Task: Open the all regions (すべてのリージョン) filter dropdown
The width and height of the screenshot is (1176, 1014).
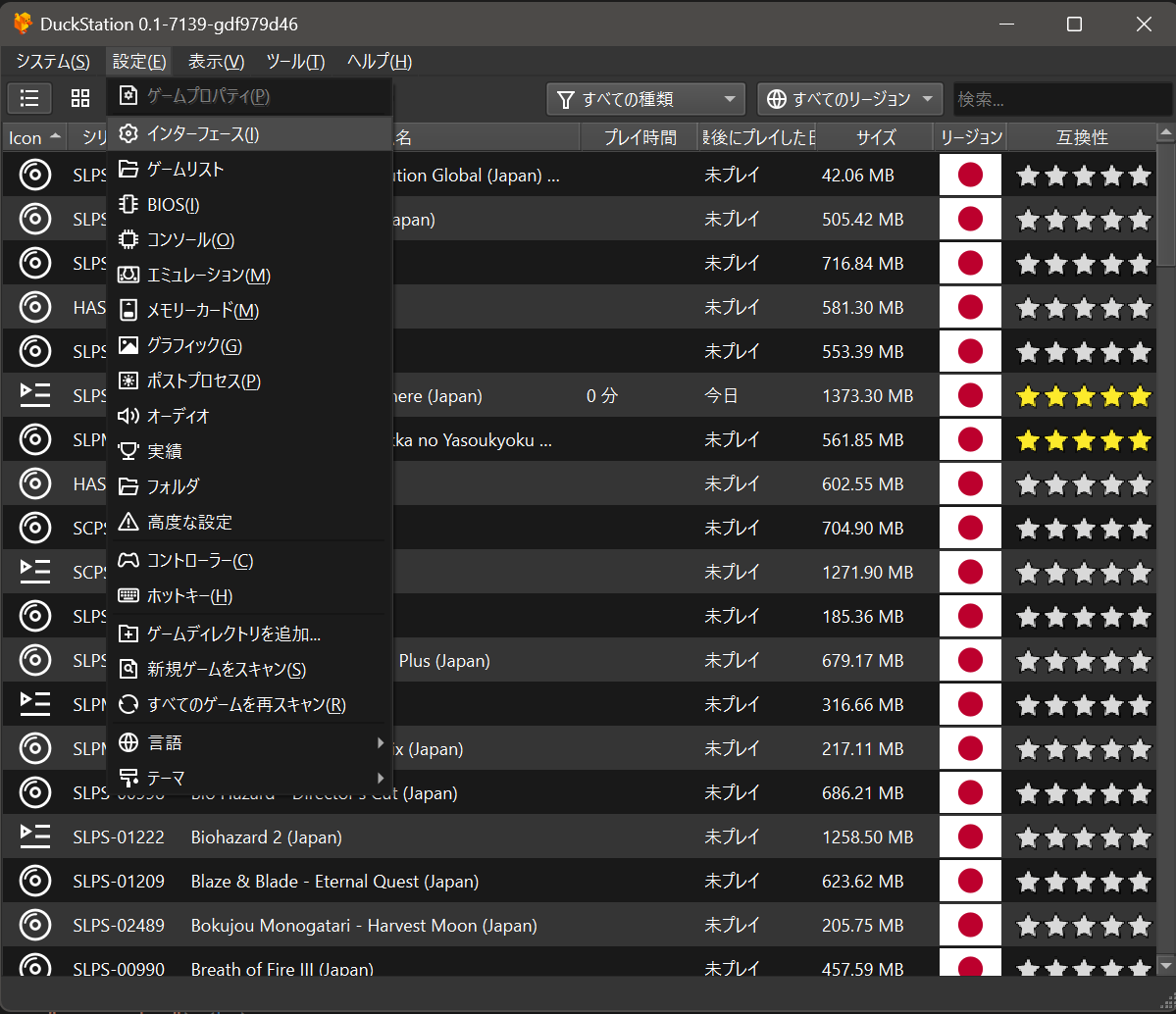Action: point(849,99)
